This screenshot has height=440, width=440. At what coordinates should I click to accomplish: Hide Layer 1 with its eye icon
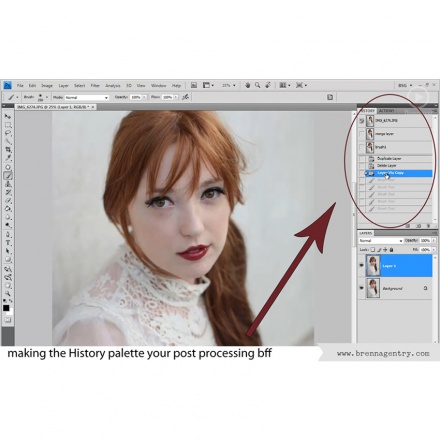[362, 265]
